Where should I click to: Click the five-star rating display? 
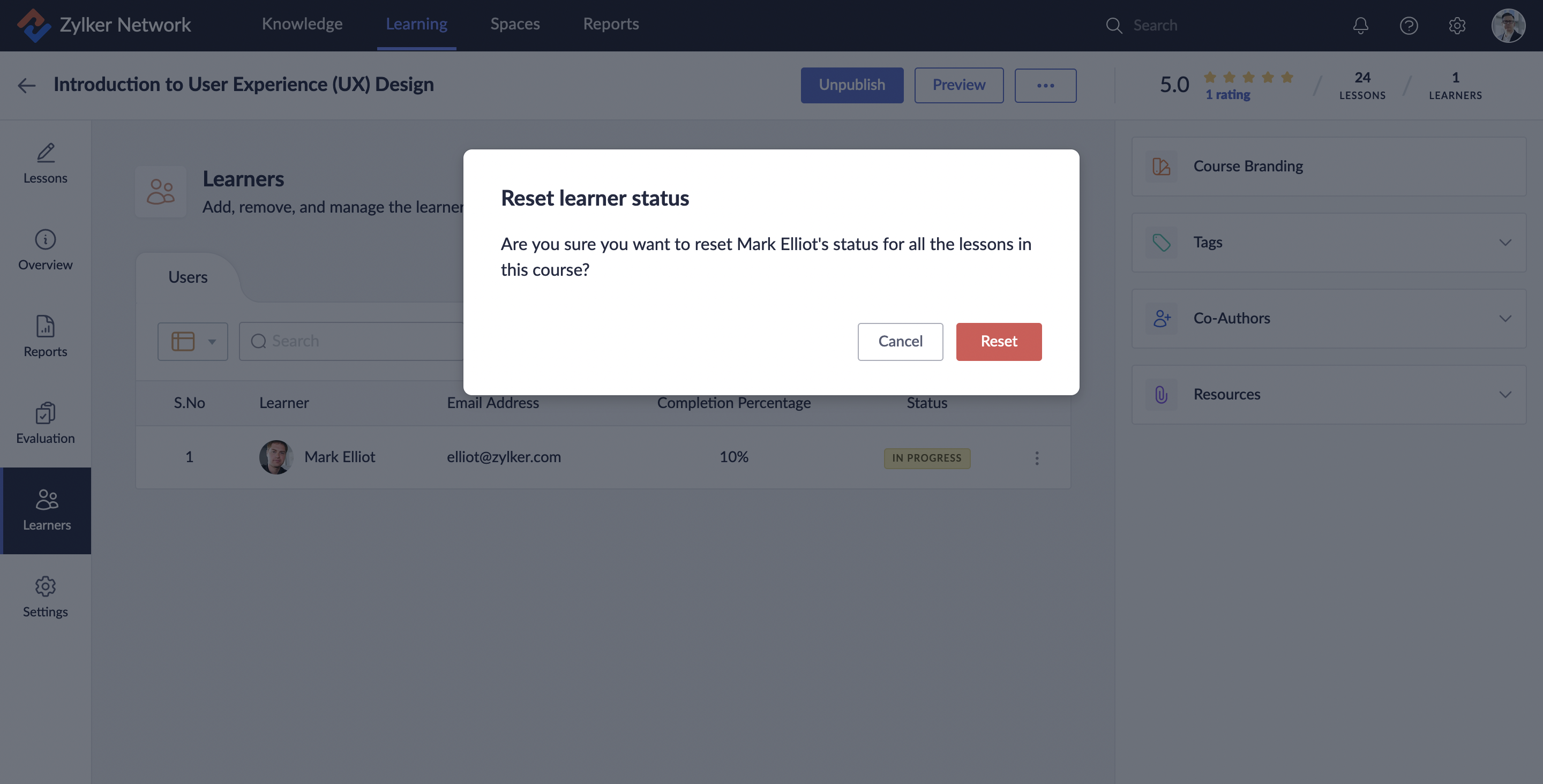point(1248,77)
